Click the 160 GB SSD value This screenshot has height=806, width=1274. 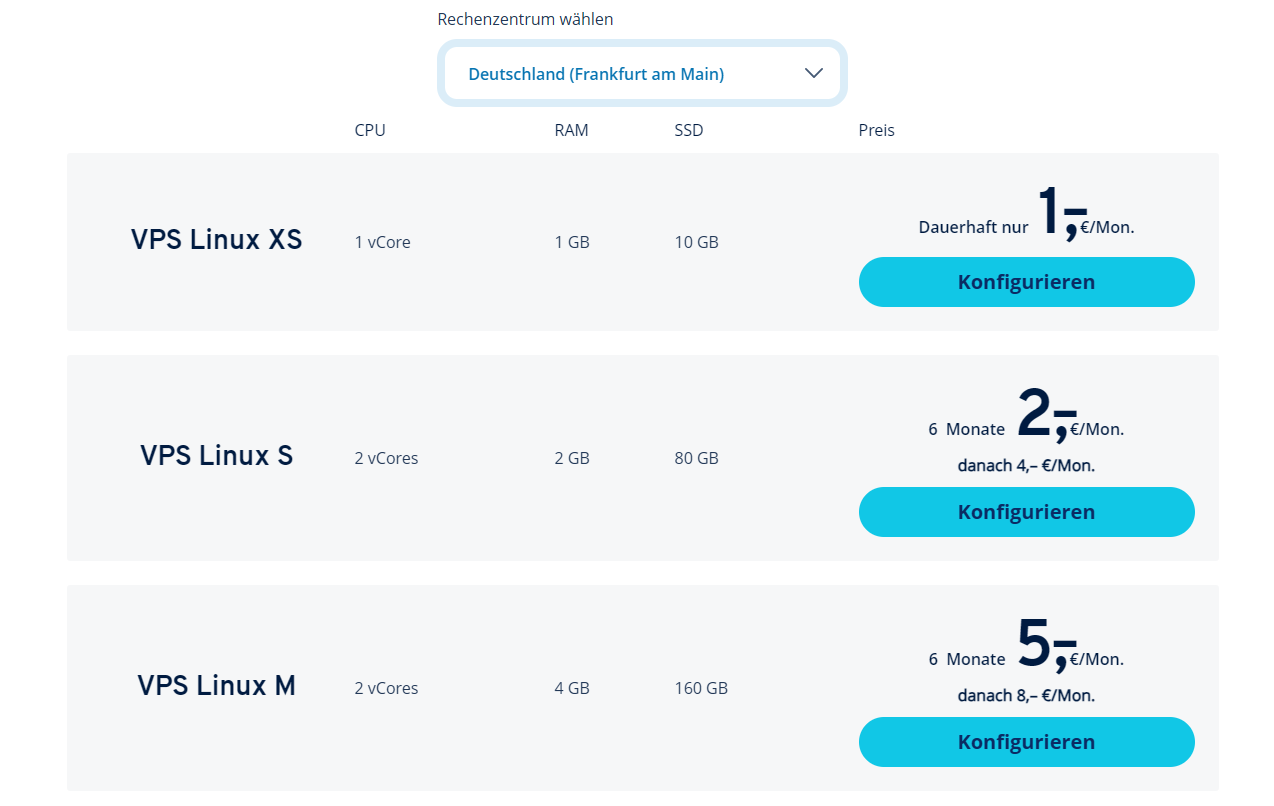[x=701, y=688]
